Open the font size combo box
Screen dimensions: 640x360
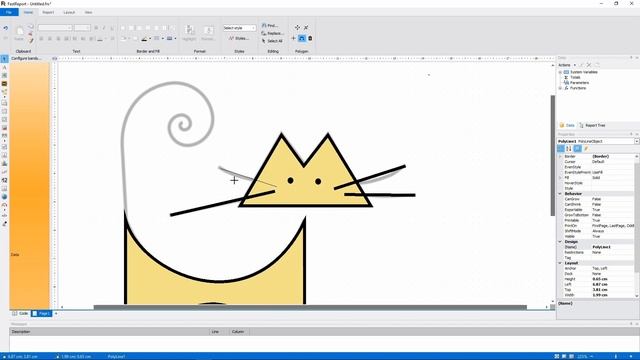(82, 28)
